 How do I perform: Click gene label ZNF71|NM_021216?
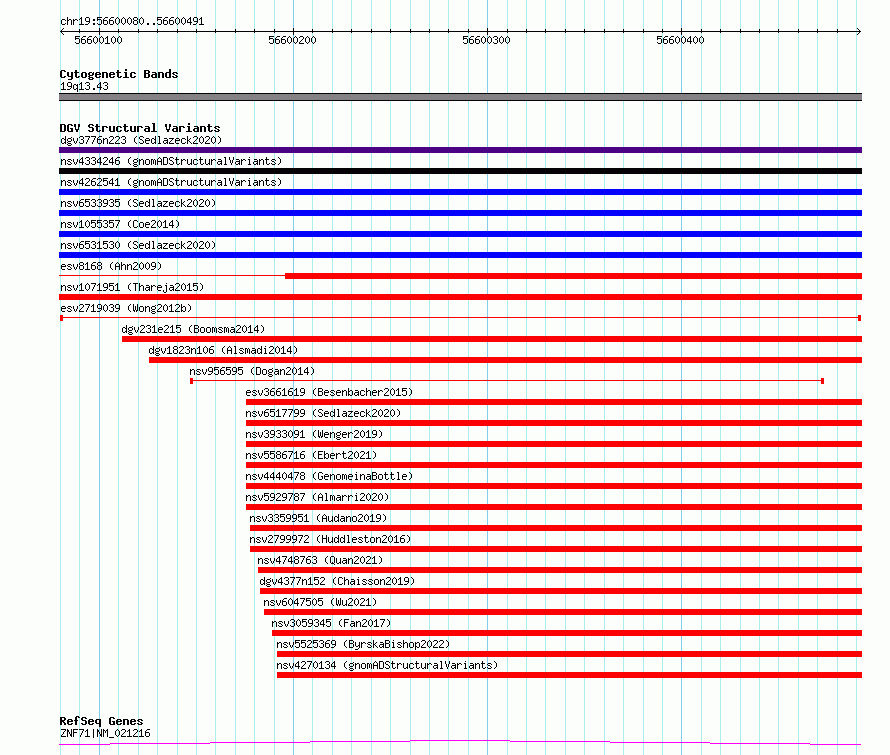(x=105, y=733)
